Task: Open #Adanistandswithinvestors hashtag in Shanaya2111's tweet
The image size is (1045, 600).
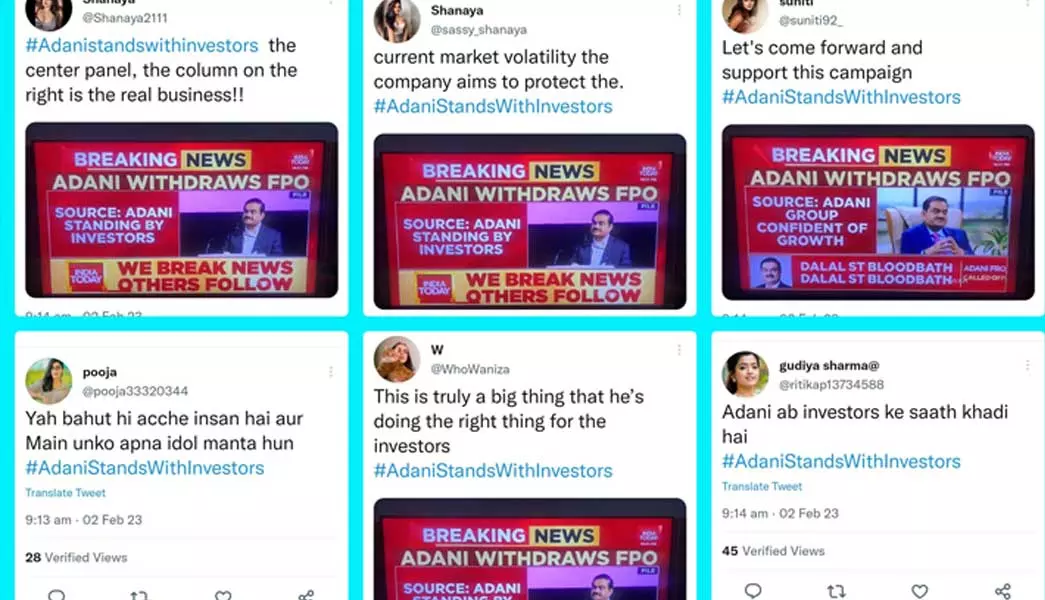Action: (142, 45)
